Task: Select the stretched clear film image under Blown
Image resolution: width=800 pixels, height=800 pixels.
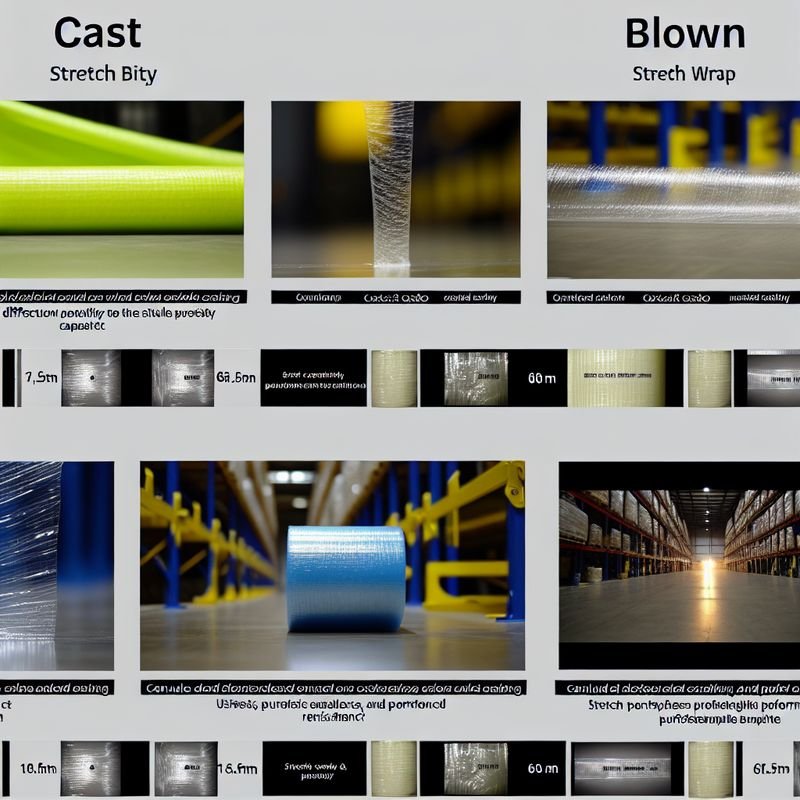Action: tap(673, 188)
